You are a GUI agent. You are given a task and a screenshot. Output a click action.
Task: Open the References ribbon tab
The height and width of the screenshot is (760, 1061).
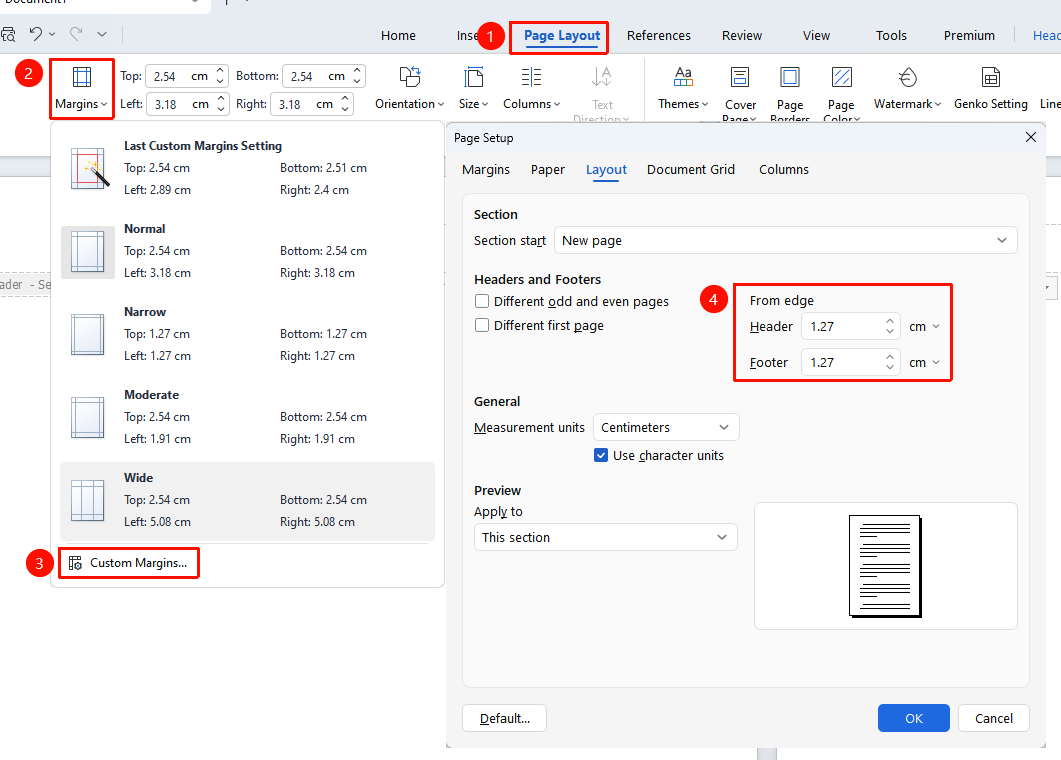pos(658,35)
